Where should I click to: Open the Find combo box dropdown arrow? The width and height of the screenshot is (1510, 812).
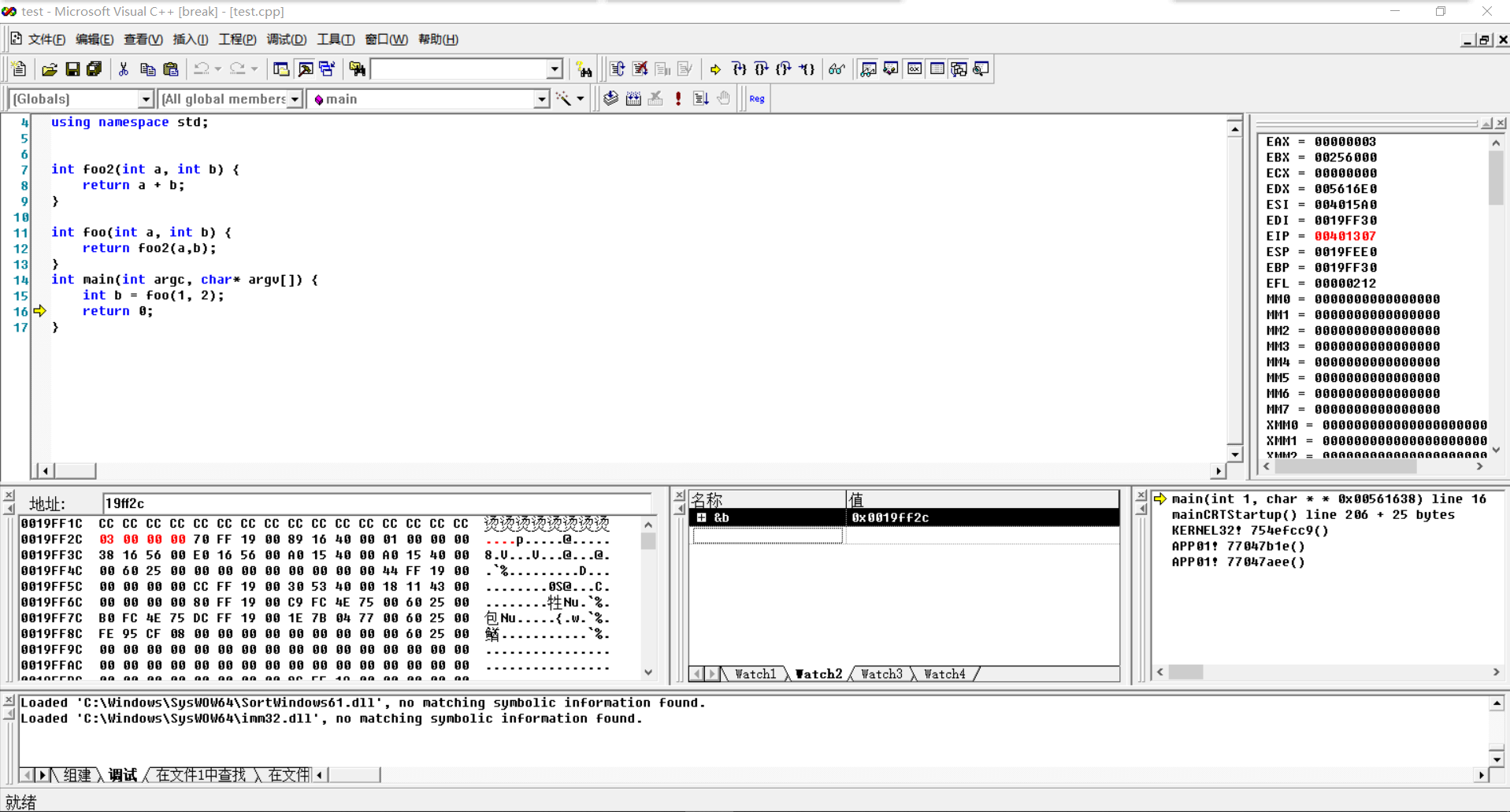555,69
